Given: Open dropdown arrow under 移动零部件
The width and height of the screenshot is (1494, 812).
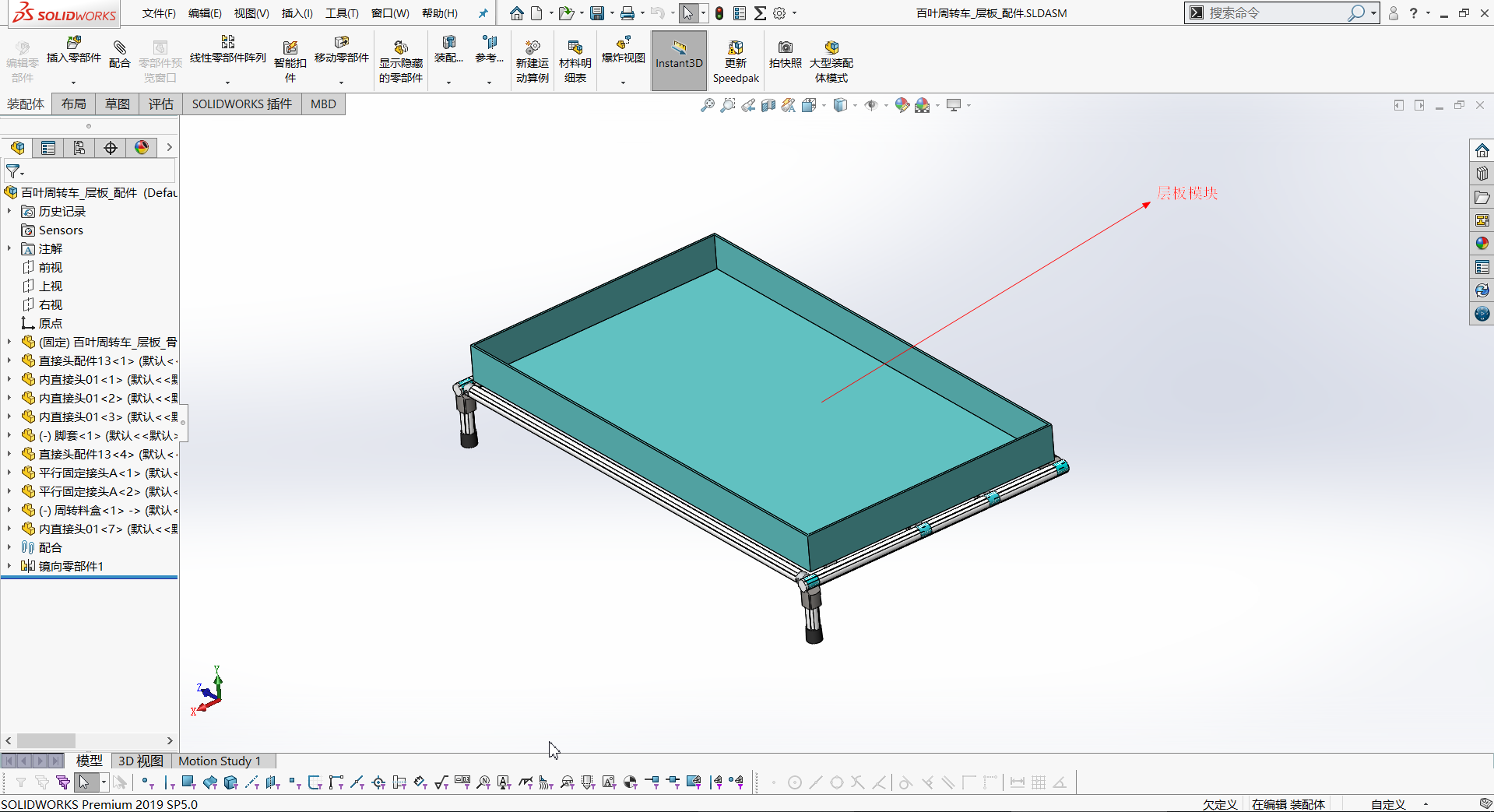Looking at the screenshot, I should pyautogui.click(x=341, y=82).
